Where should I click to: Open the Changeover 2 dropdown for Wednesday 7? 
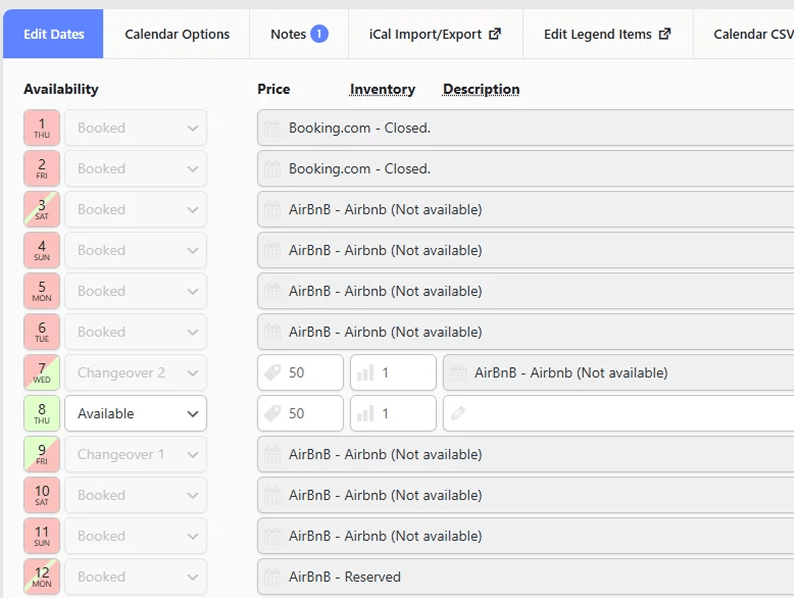(135, 373)
